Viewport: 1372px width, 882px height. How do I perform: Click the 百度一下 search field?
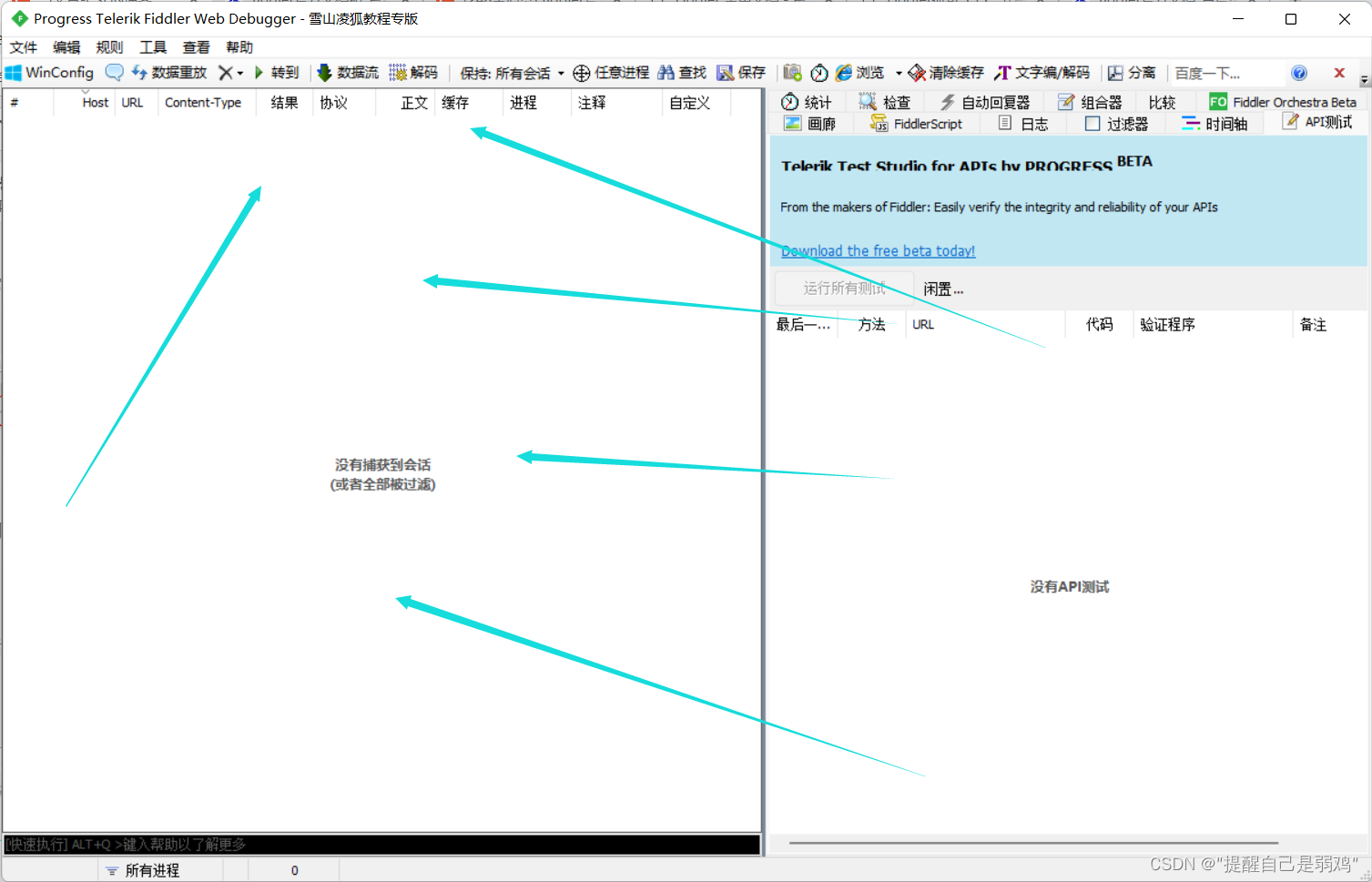click(1225, 73)
